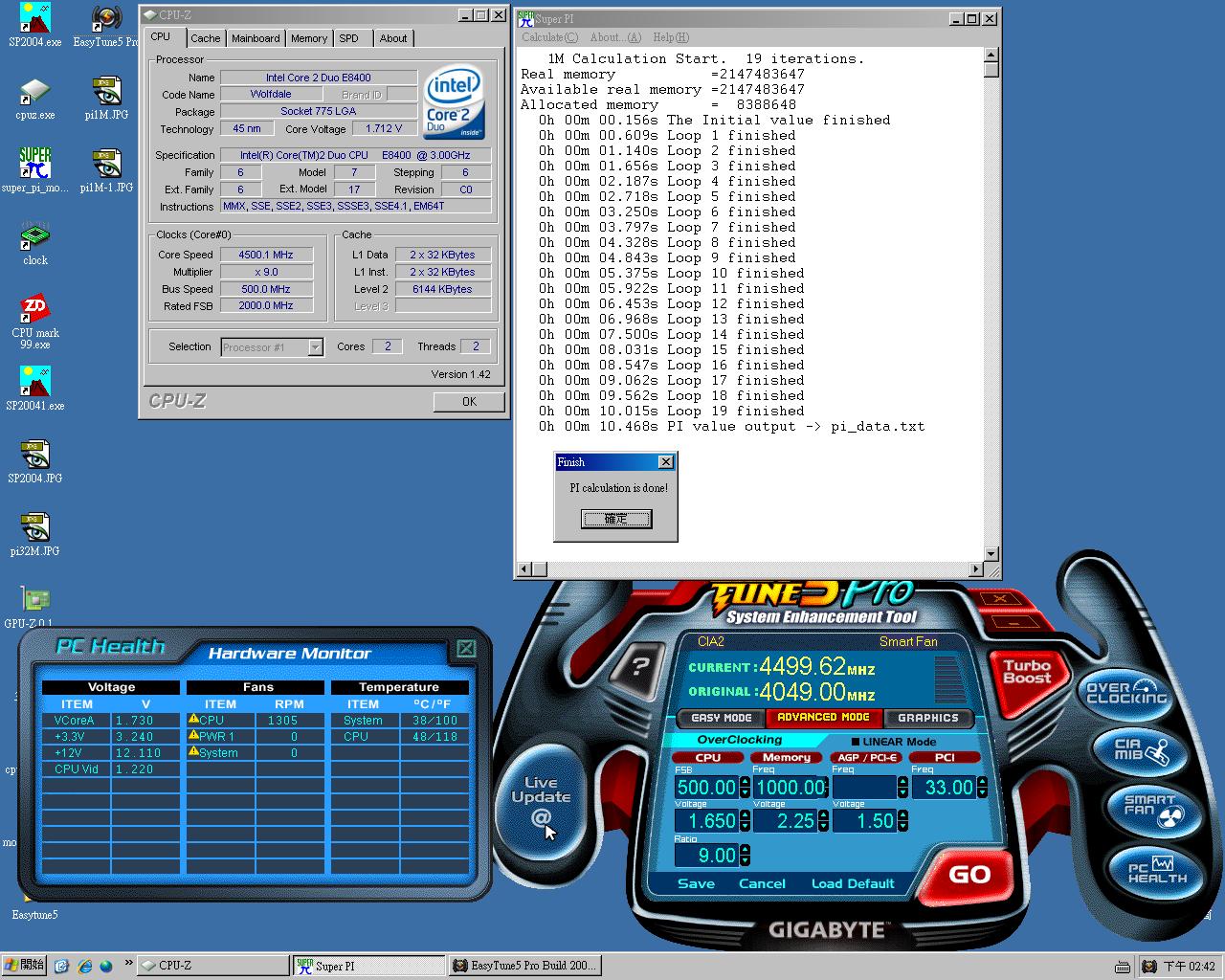The height and width of the screenshot is (980, 1225).
Task: Open the Calculate menu in Super PI
Action: 549,37
